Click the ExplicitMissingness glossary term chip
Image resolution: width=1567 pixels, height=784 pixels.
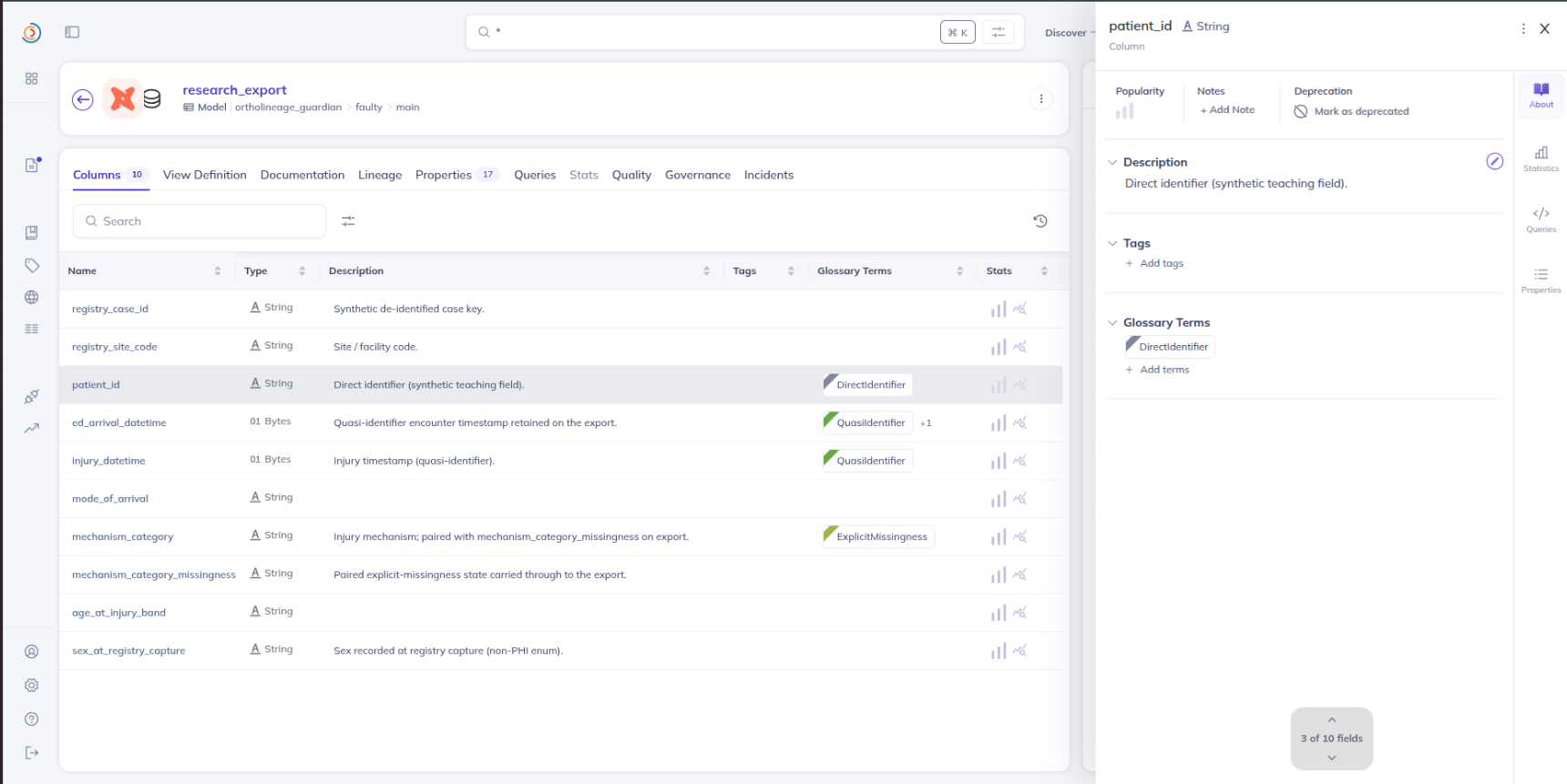pos(878,537)
